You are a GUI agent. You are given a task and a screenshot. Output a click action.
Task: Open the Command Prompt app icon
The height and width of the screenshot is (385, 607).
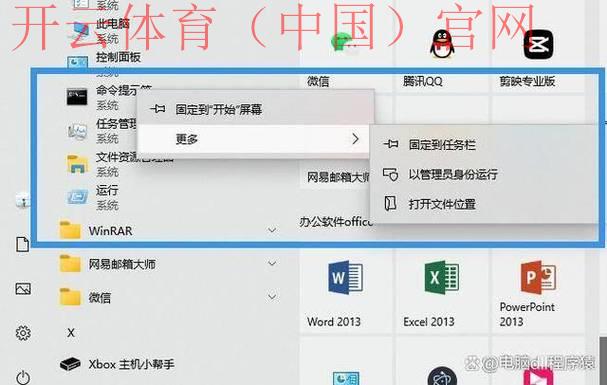[x=77, y=97]
